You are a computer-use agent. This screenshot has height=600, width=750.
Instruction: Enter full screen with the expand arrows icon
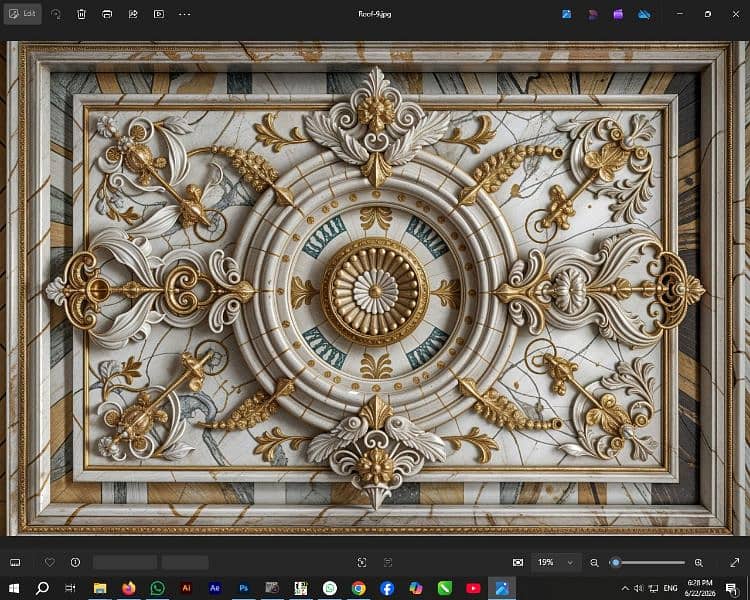(735, 563)
